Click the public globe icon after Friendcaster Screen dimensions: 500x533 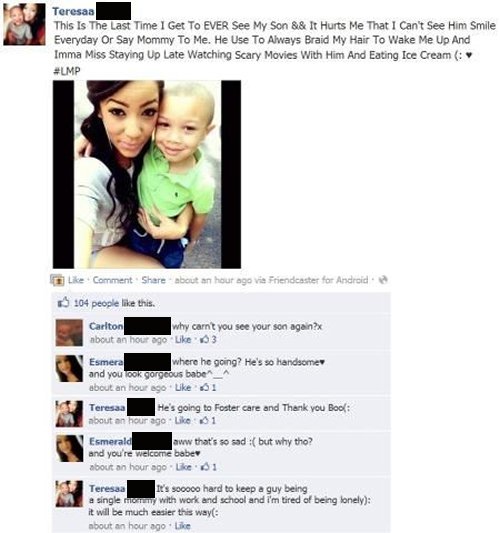coord(383,280)
